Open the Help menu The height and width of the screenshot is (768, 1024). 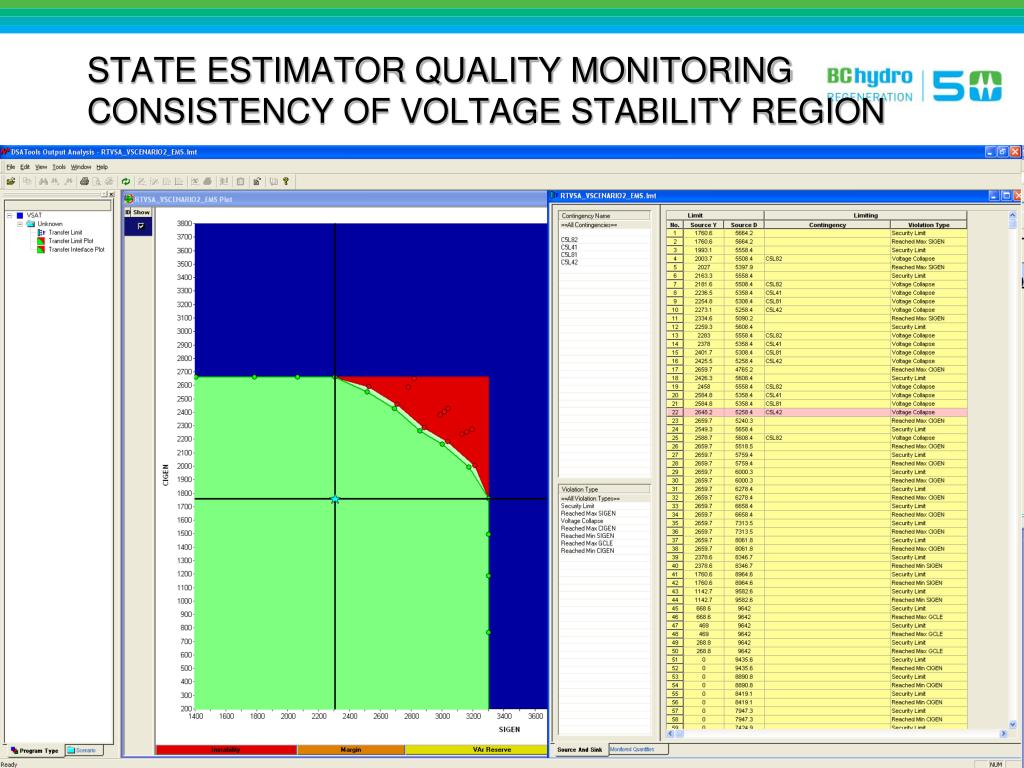102,167
